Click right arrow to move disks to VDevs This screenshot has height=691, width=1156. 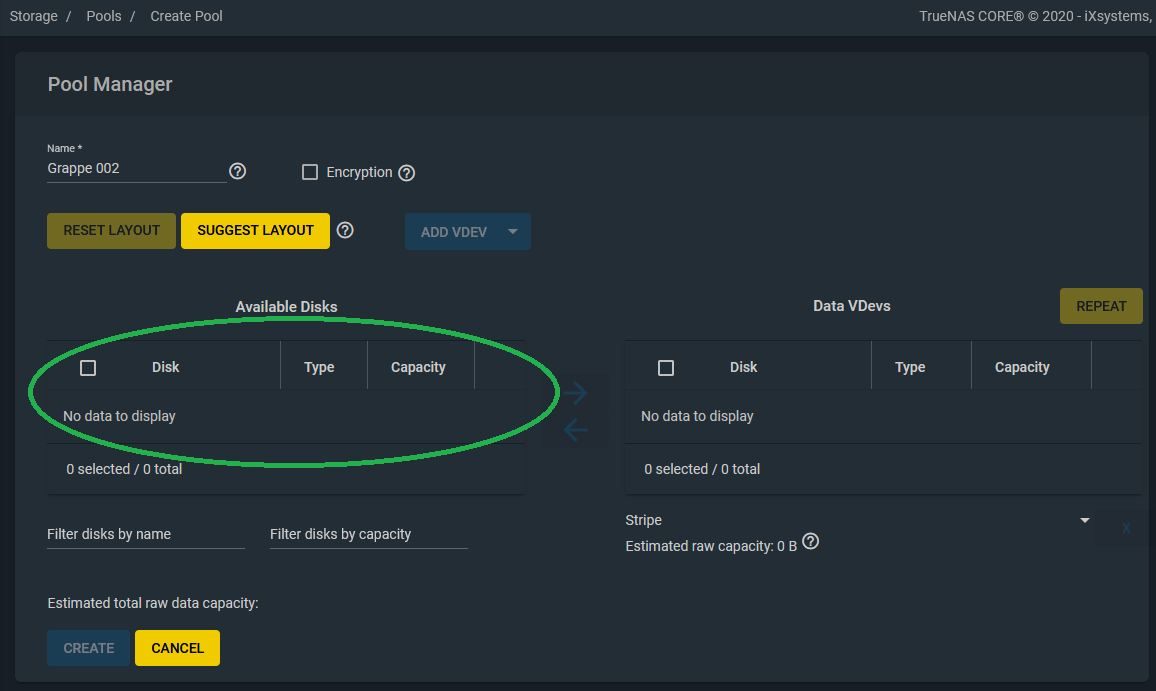pyautogui.click(x=575, y=393)
